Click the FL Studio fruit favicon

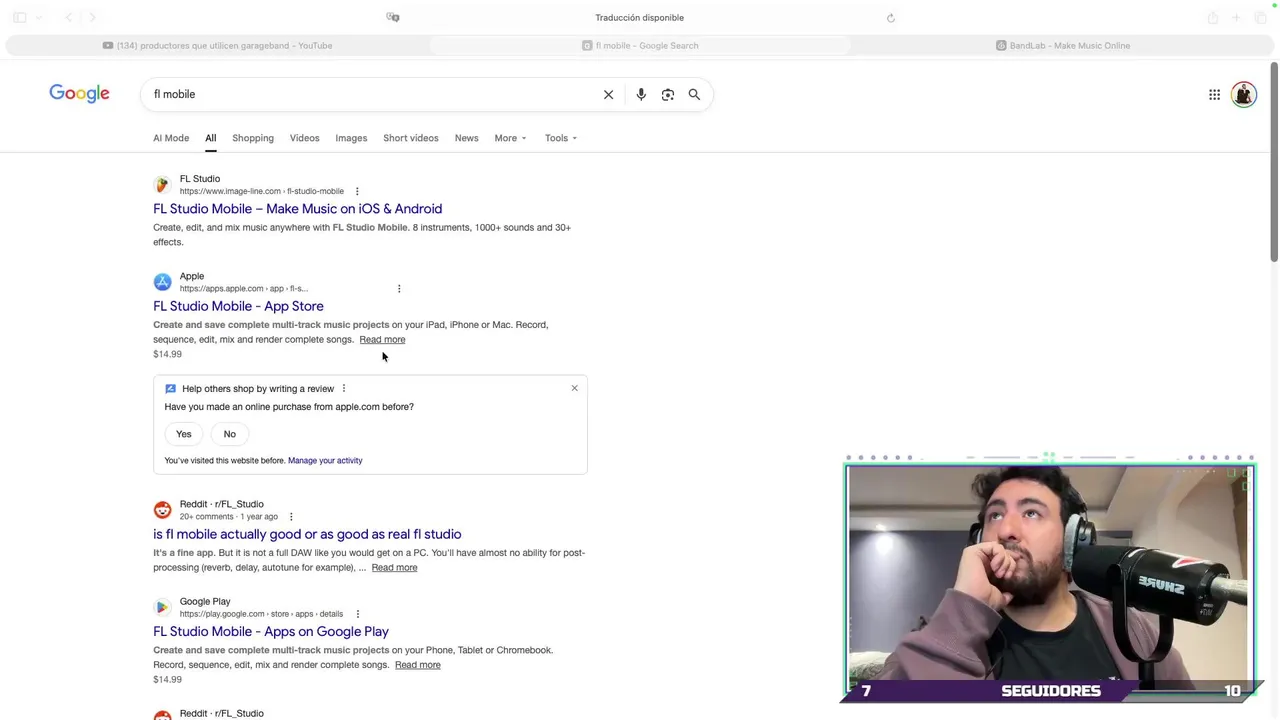tap(162, 185)
